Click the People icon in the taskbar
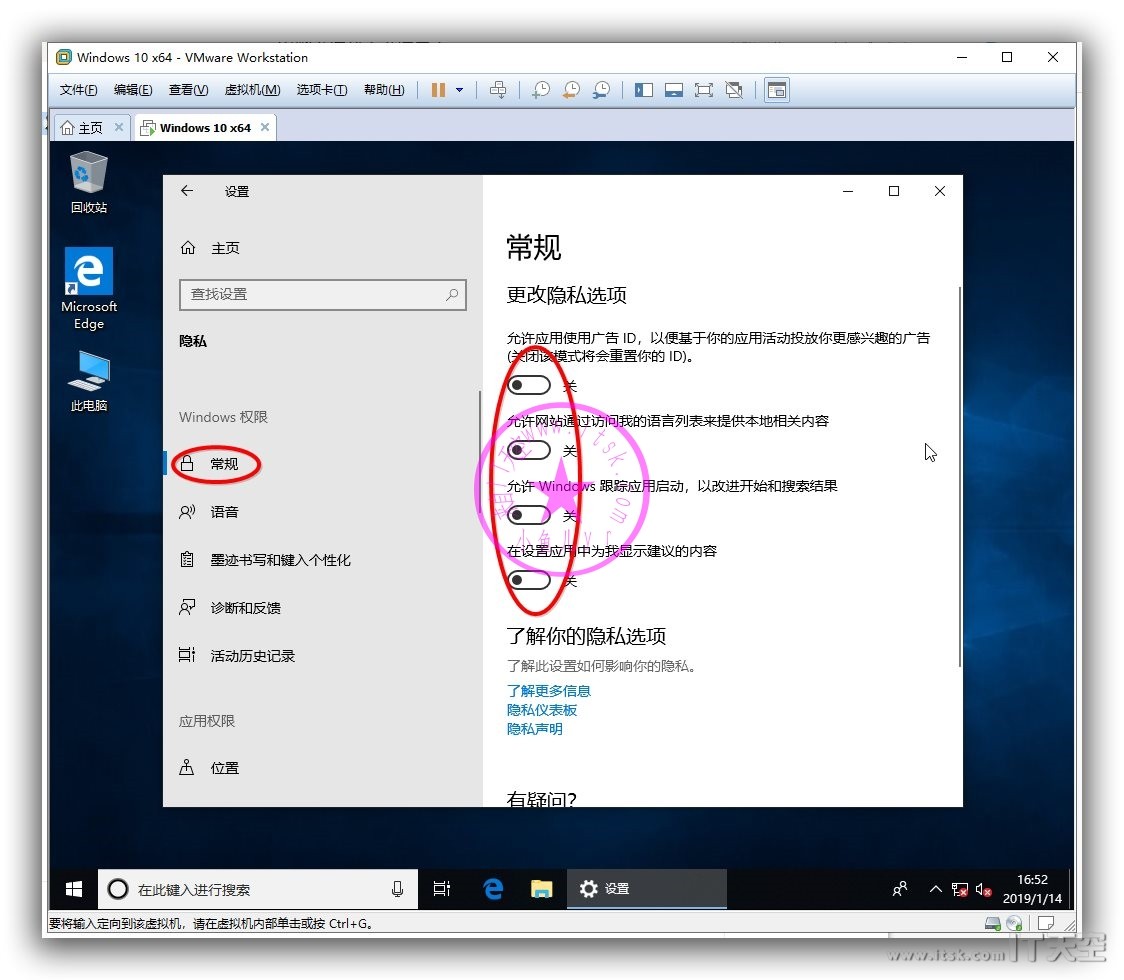1124x980 pixels. click(x=900, y=889)
